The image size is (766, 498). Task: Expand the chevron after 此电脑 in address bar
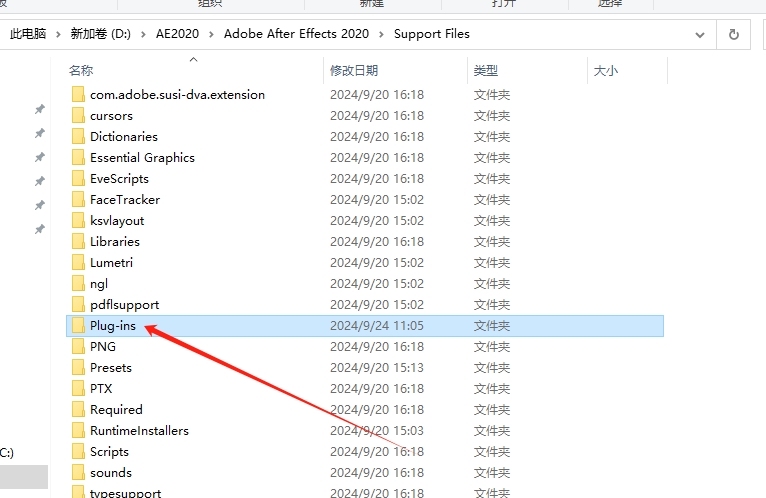58,34
